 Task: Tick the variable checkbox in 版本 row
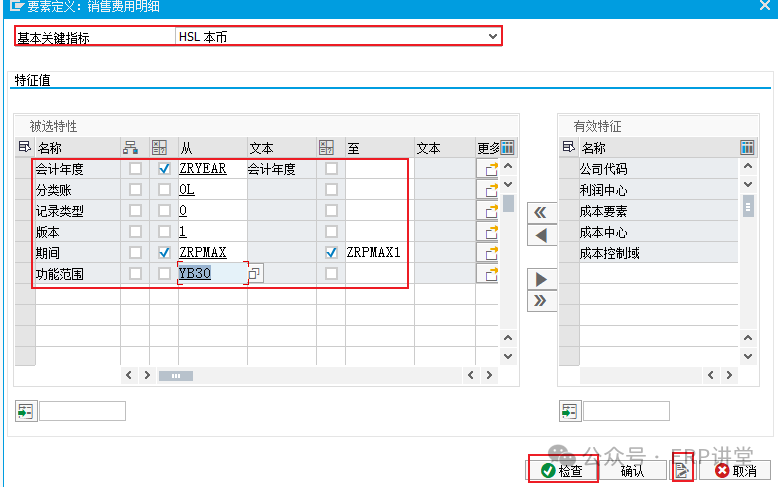point(164,232)
